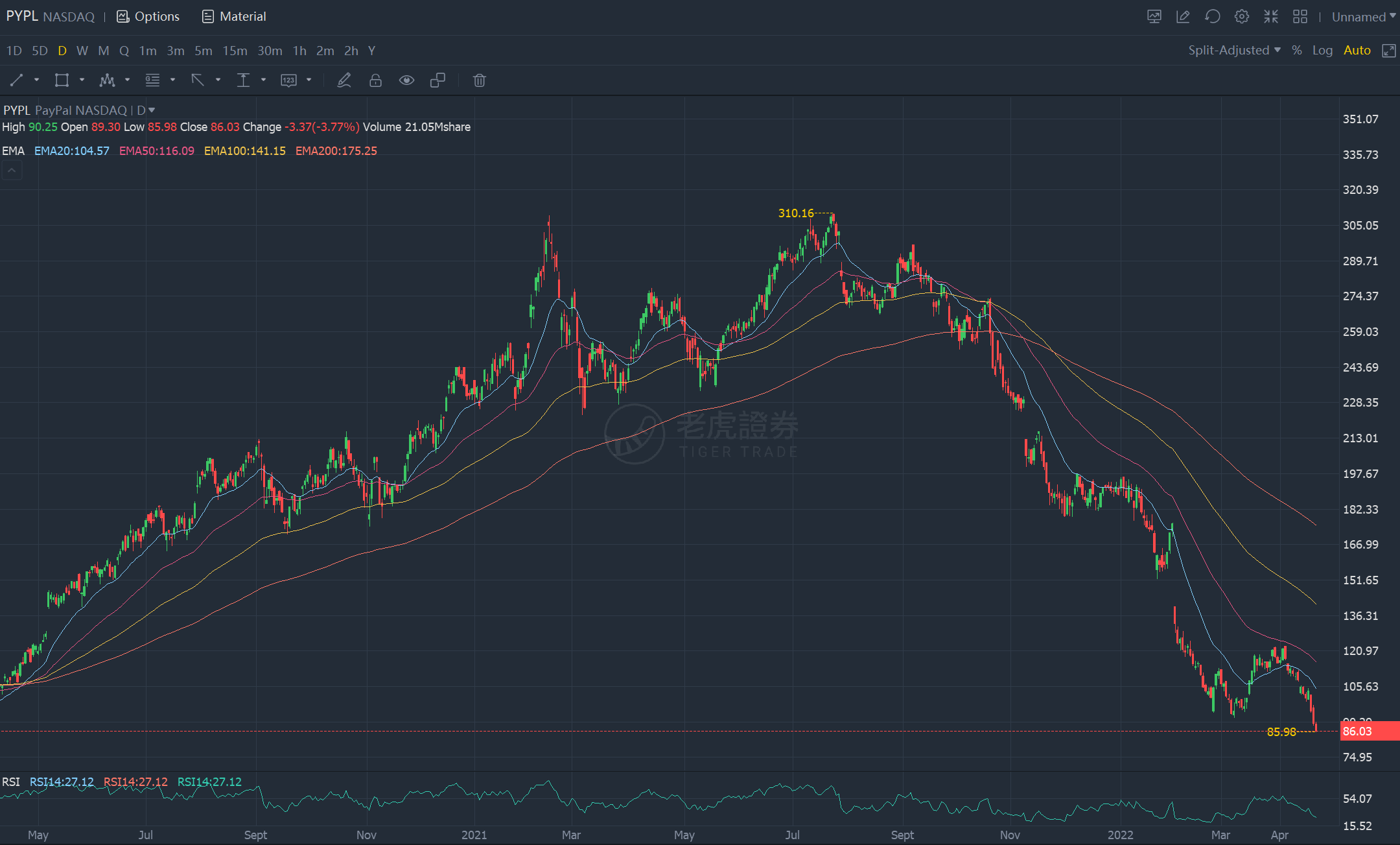Click the lock drawings icon
Screen dimensions: 1400x845
(x=375, y=80)
